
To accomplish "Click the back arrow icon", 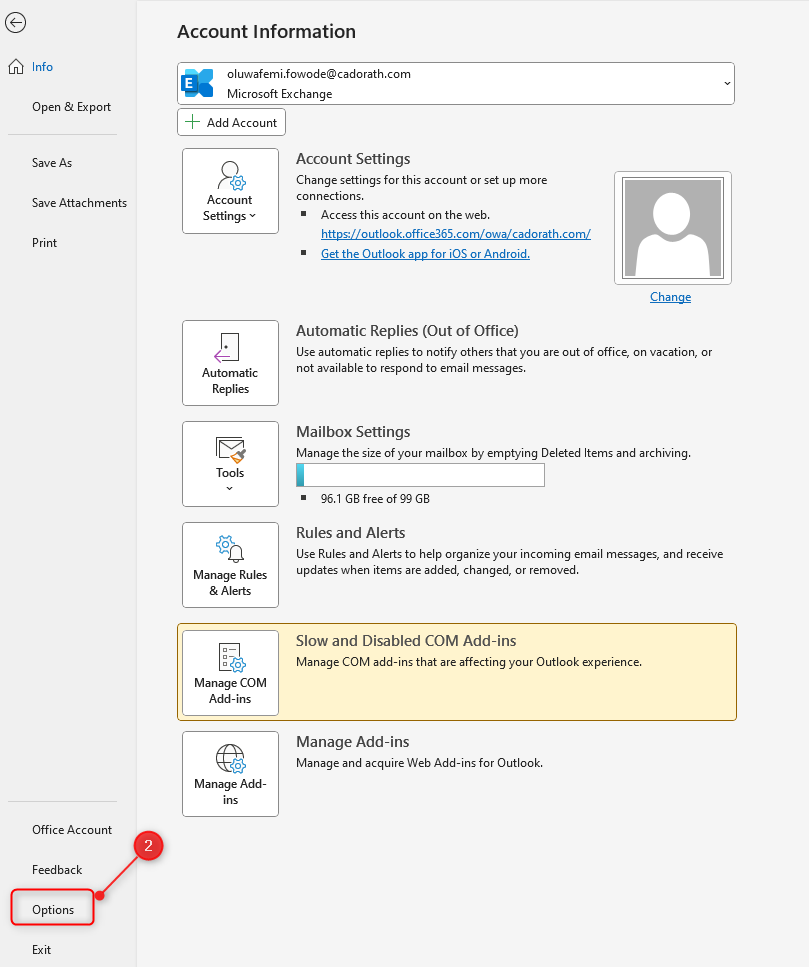I will tap(15, 23).
